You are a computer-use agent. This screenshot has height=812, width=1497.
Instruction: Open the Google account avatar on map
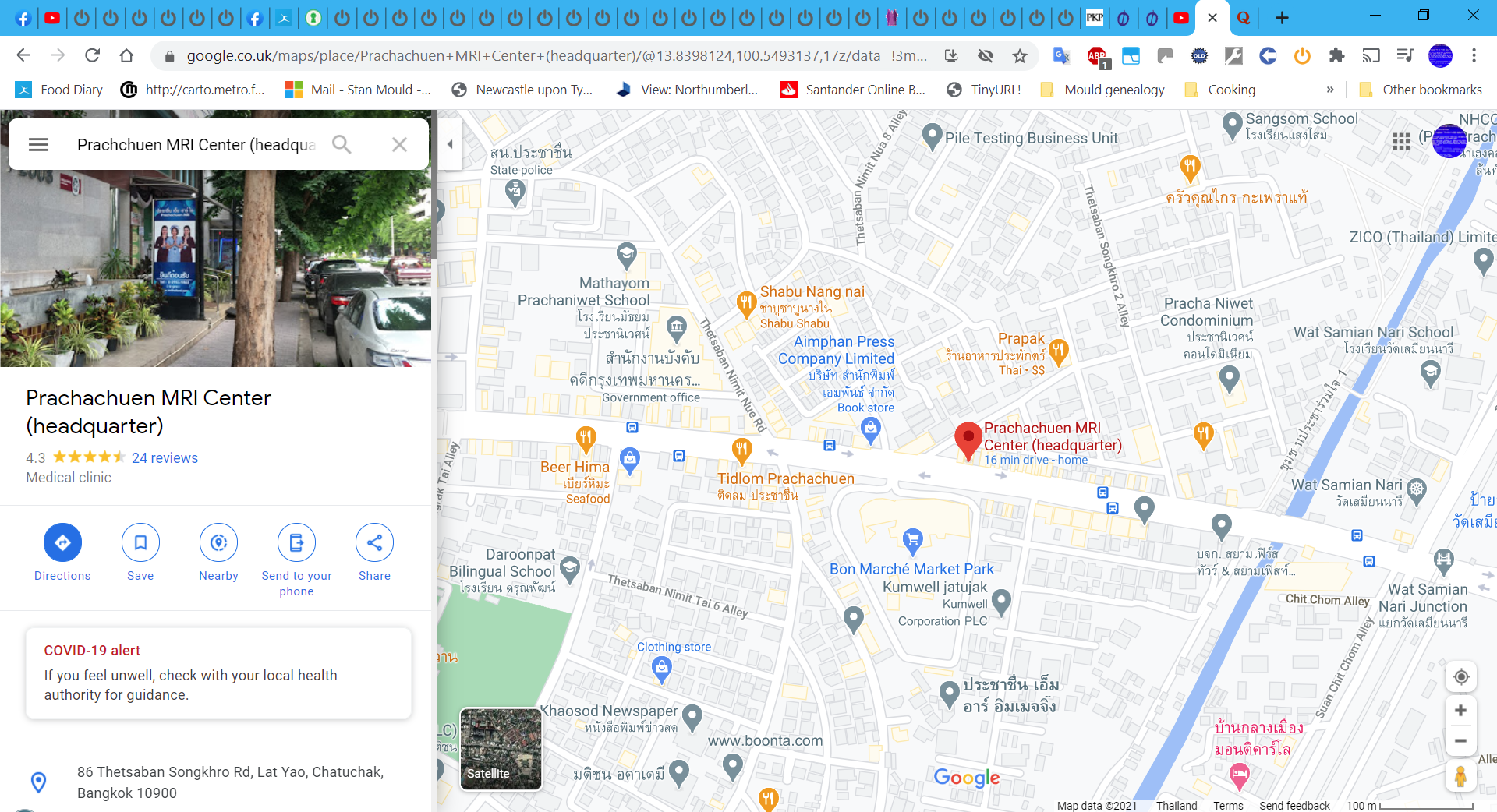pos(1449,141)
